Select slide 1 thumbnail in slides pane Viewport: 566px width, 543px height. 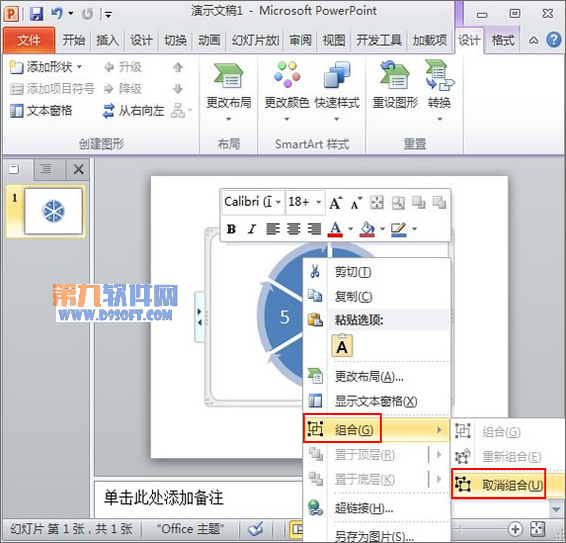[x=53, y=211]
